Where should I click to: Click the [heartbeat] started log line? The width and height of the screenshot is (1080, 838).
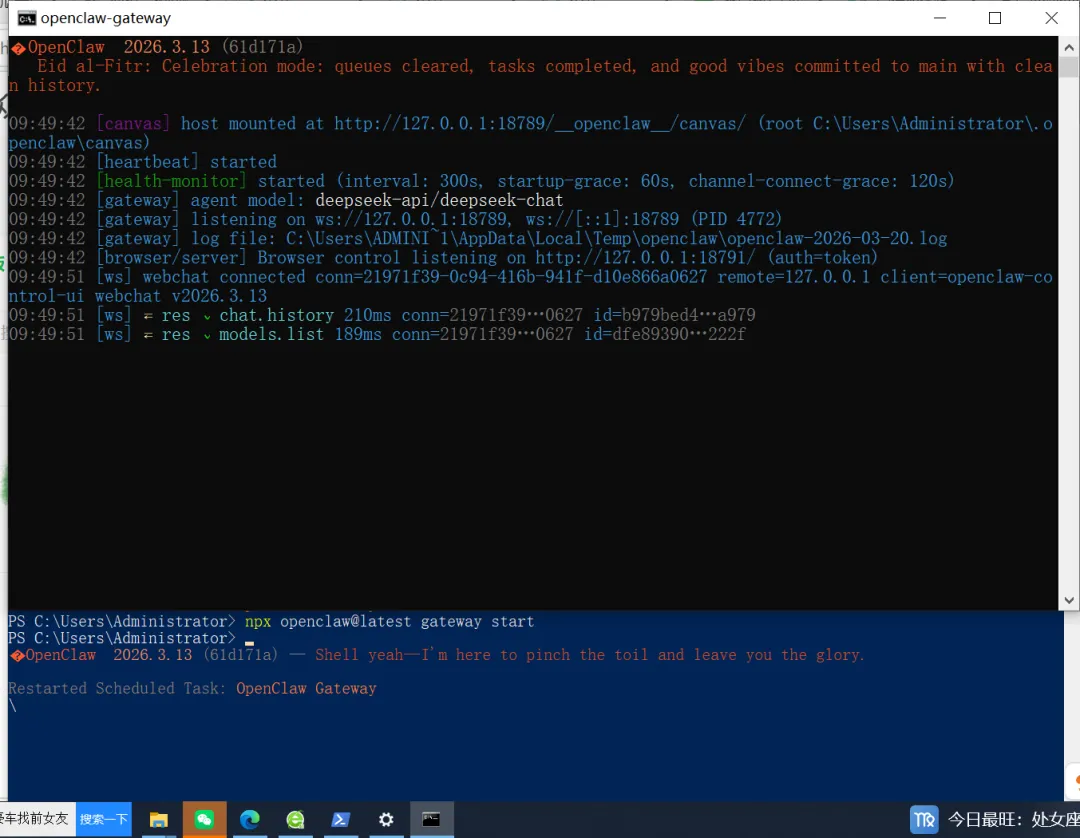[143, 162]
